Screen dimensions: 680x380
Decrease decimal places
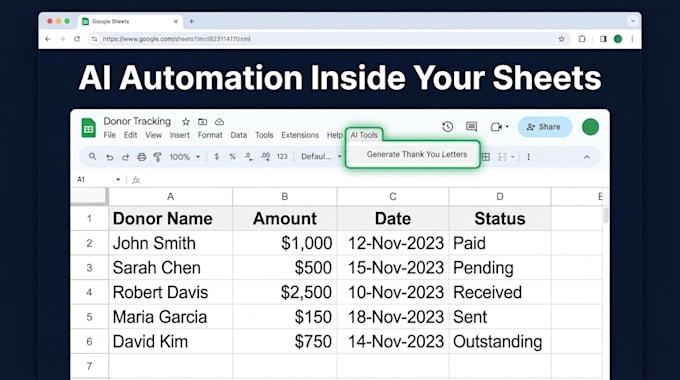pos(248,157)
